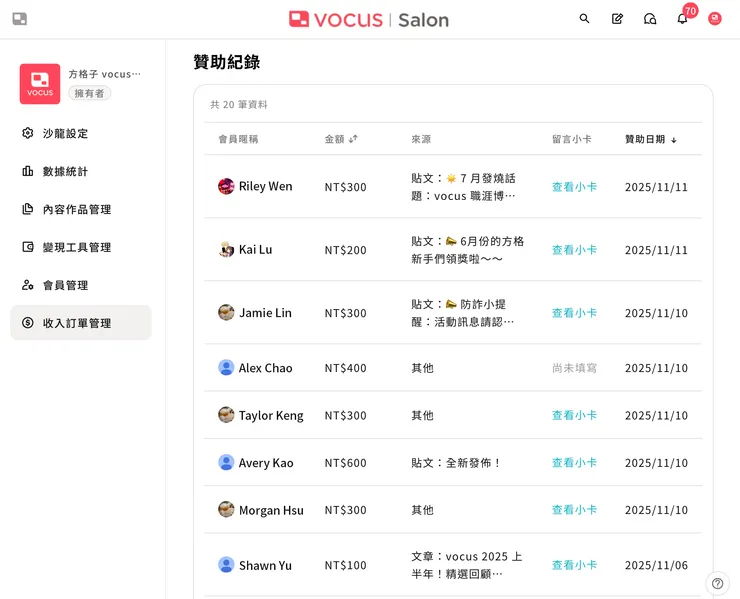
Task: Click the 留言小卡 column header
Action: point(572,139)
